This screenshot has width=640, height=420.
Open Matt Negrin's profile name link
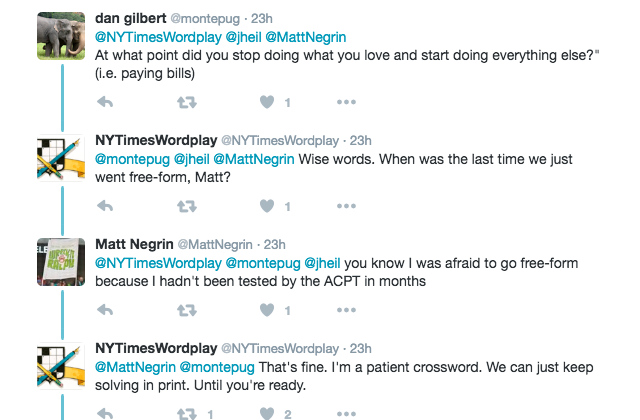132,244
